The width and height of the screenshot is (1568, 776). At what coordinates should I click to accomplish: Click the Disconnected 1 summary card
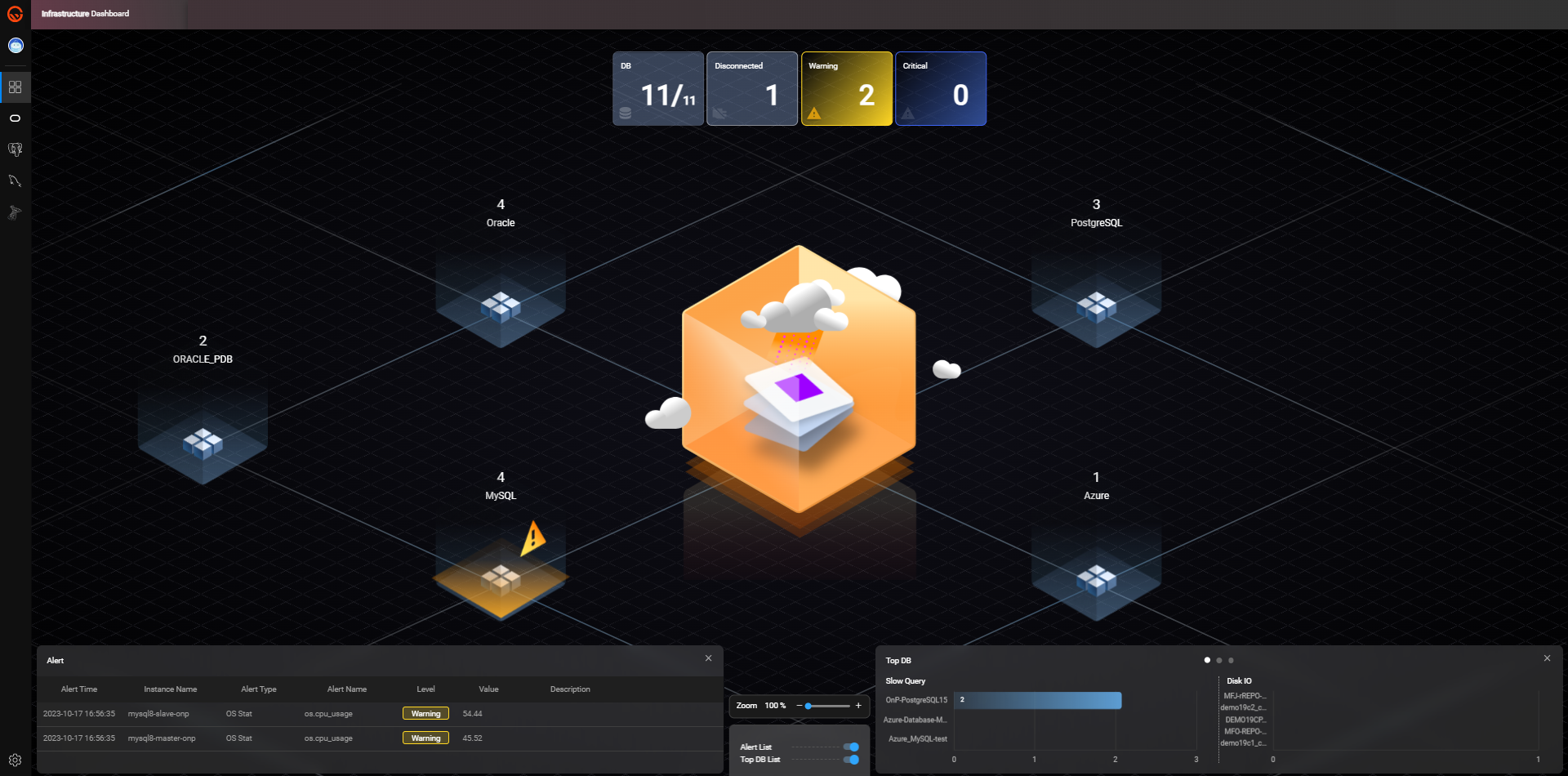click(752, 88)
